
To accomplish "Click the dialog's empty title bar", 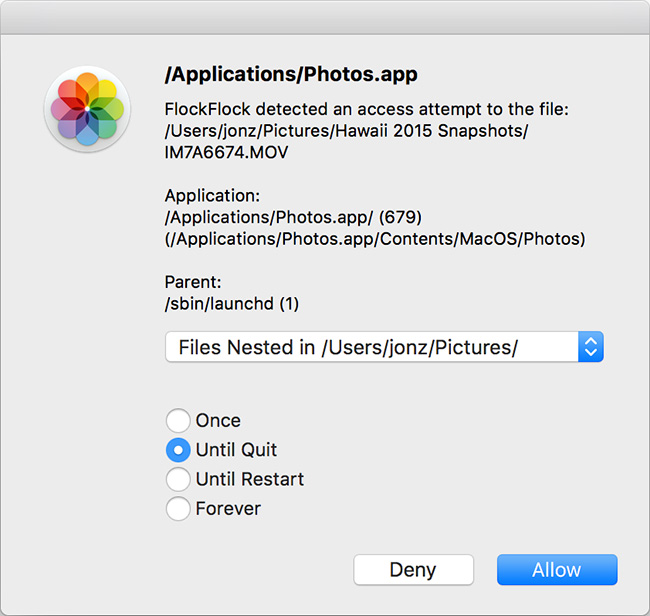I will click(x=325, y=15).
